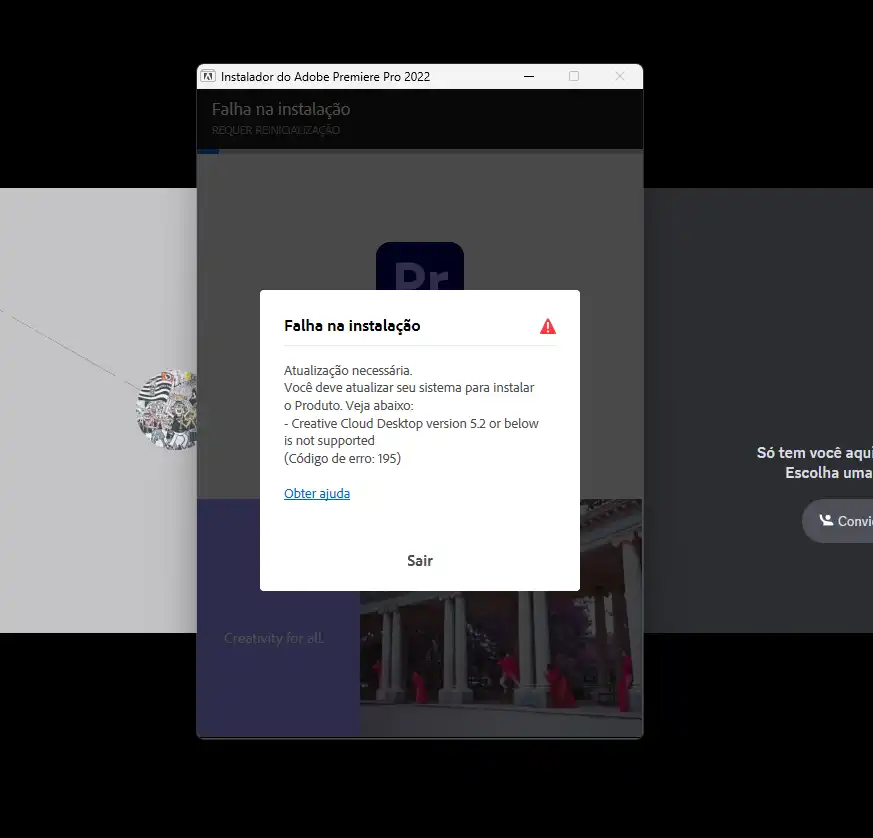Click the red warning triangle icon

tap(548, 326)
